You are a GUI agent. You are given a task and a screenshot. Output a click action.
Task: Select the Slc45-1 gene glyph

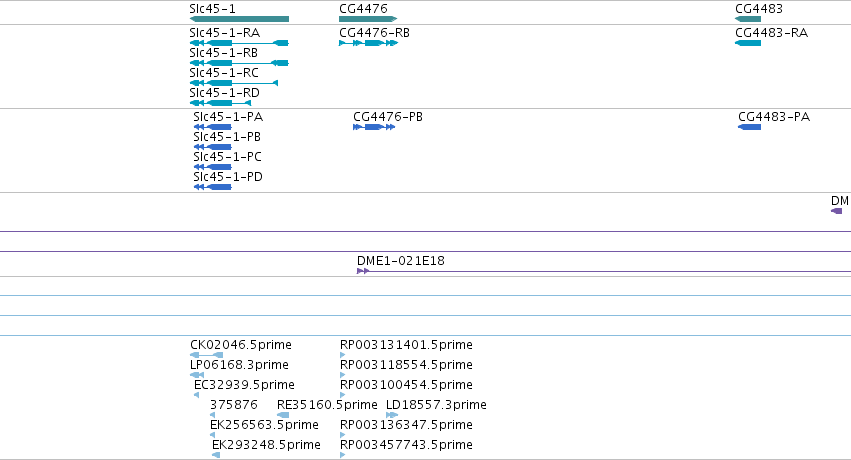coord(239,19)
